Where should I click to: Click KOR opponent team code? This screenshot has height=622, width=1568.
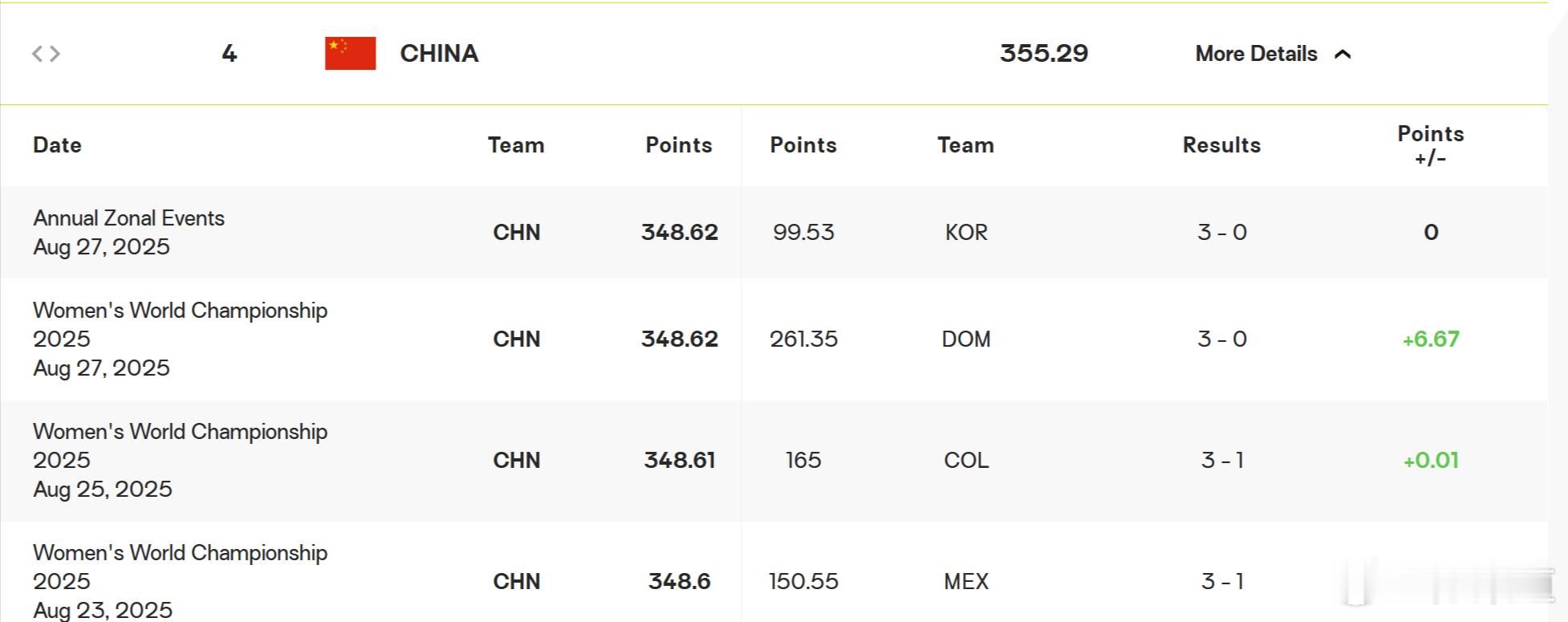tap(966, 233)
